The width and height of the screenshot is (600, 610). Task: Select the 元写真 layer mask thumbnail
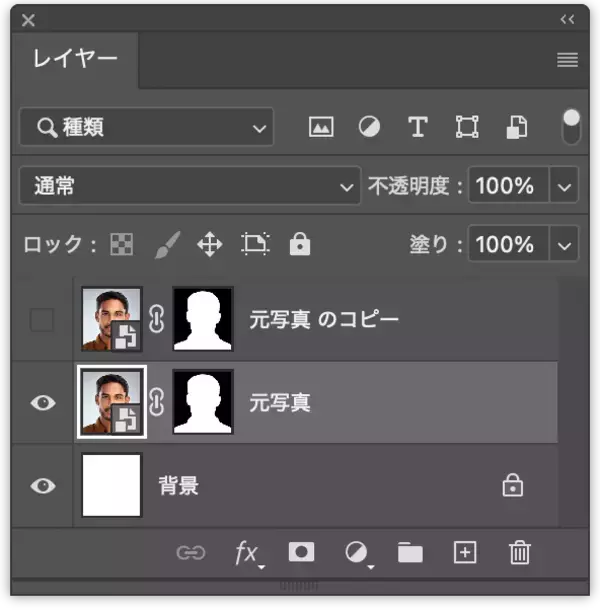(203, 402)
